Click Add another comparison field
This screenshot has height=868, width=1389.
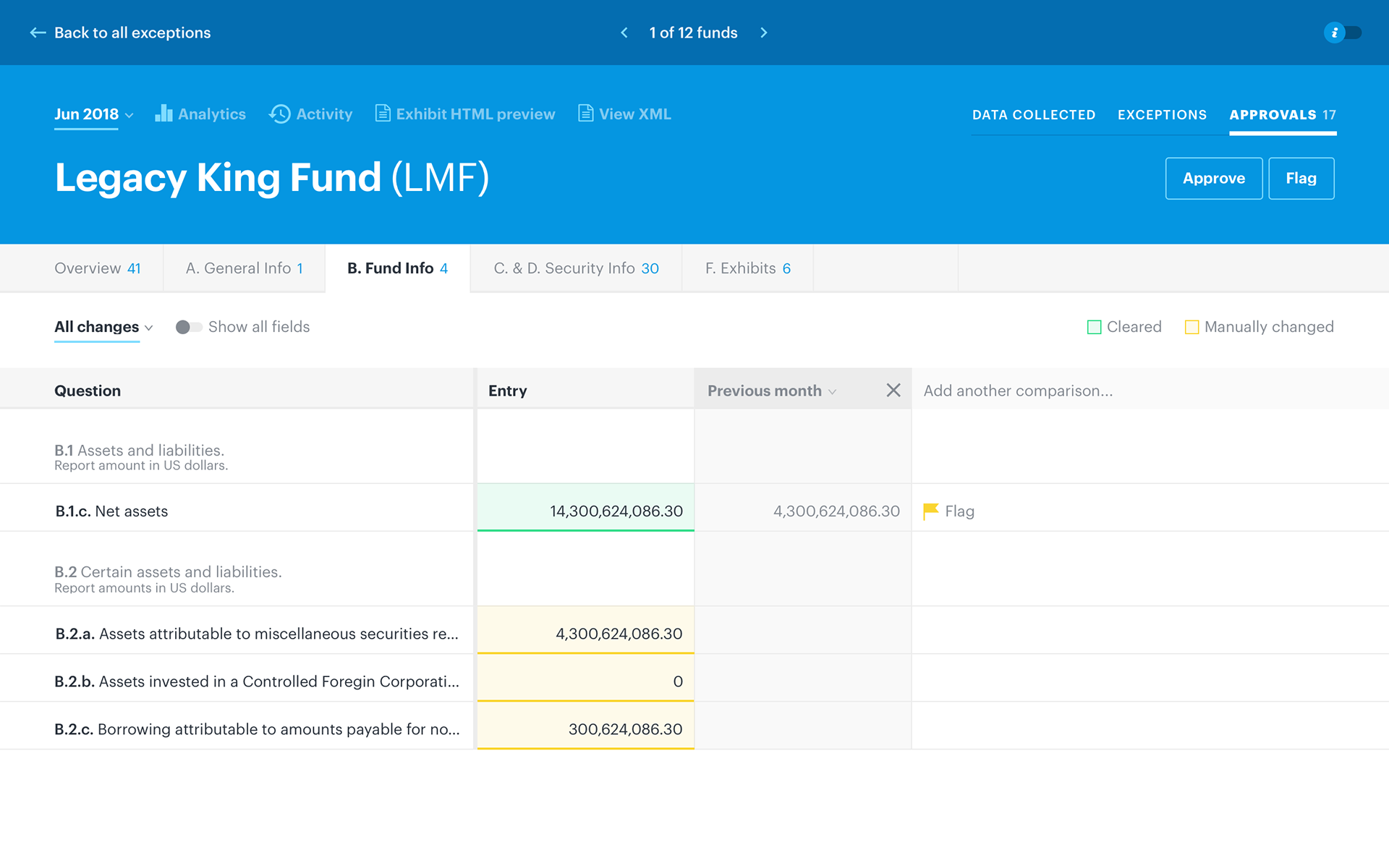pyautogui.click(x=1018, y=391)
